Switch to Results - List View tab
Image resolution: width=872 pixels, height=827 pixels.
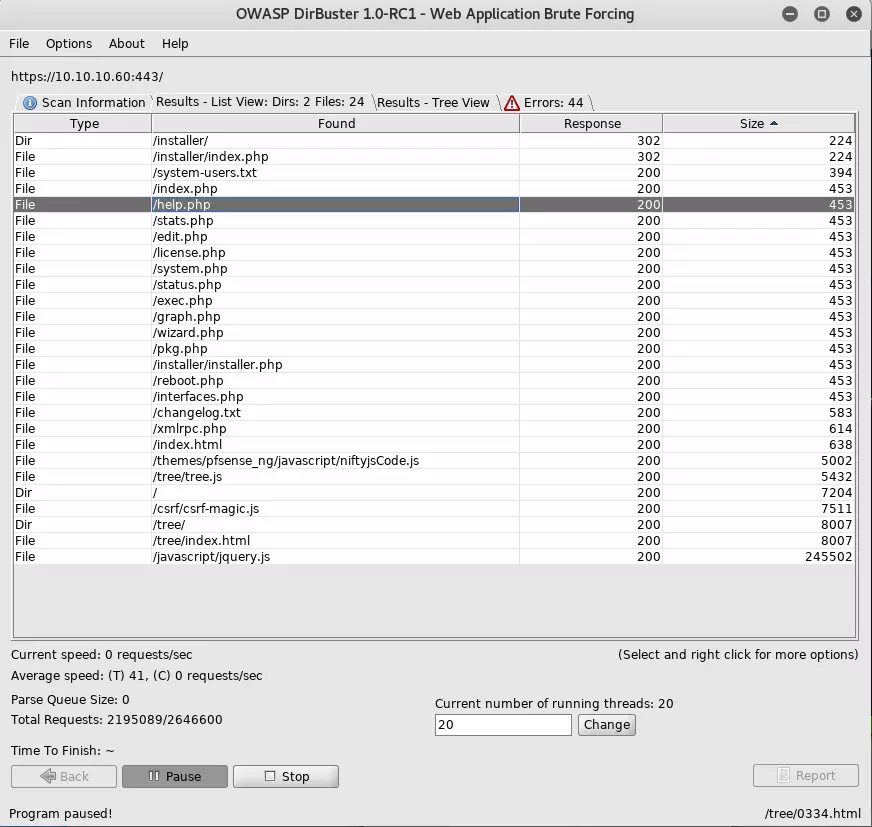(x=260, y=102)
